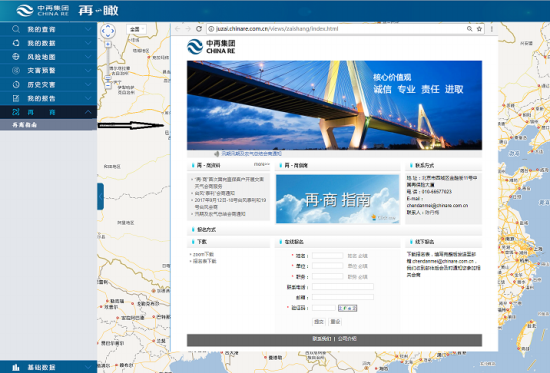Click the 风险地图 globe icon
550x373 pixels.
tap(16, 56)
